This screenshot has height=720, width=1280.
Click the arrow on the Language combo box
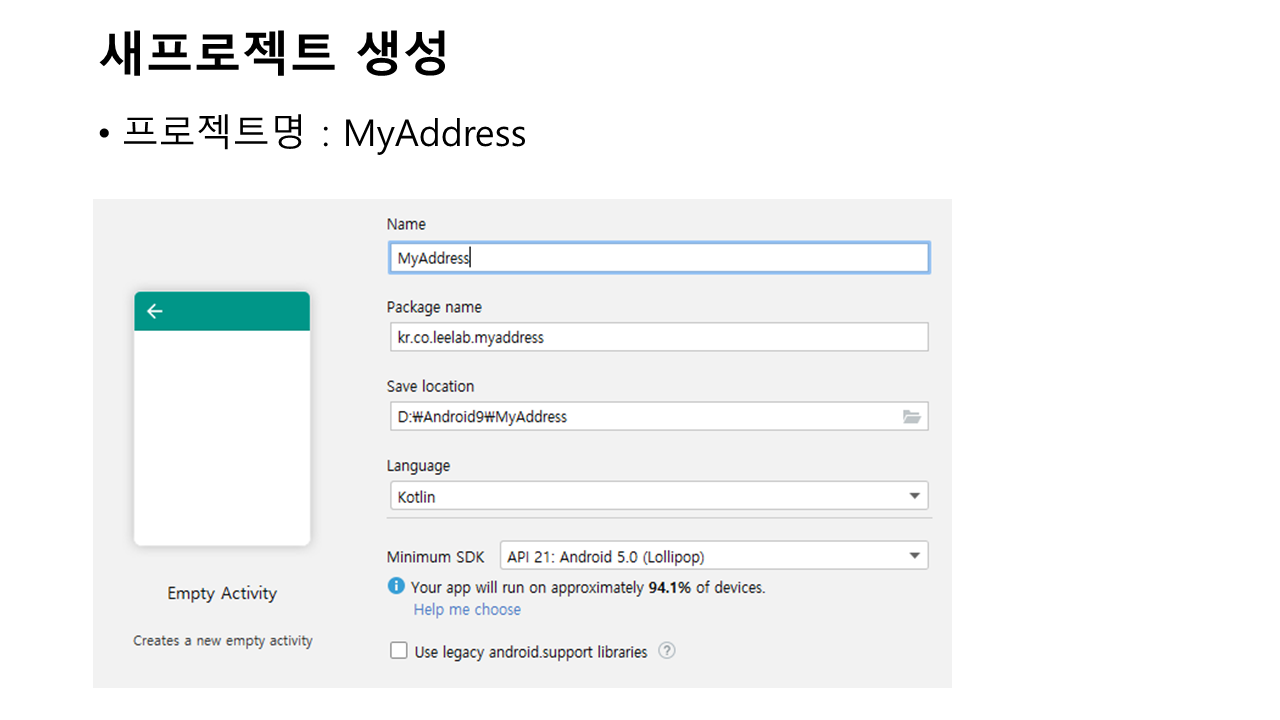[914, 496]
